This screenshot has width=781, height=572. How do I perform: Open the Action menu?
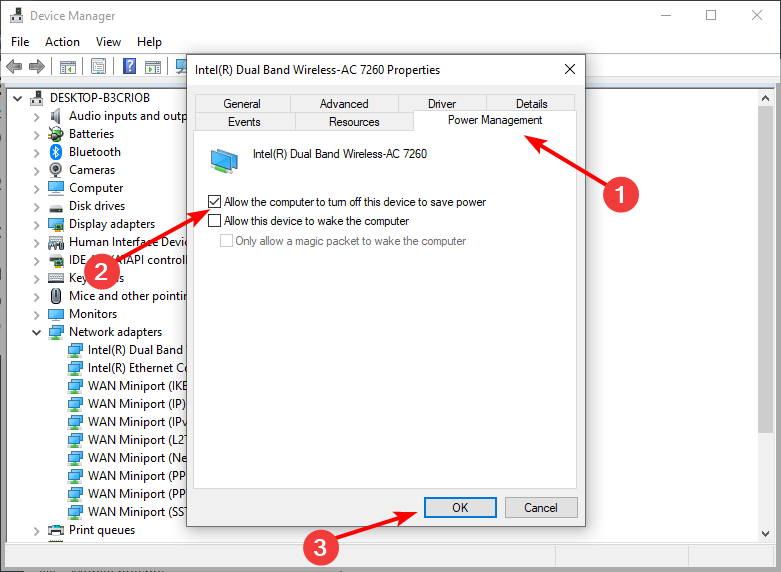62,42
